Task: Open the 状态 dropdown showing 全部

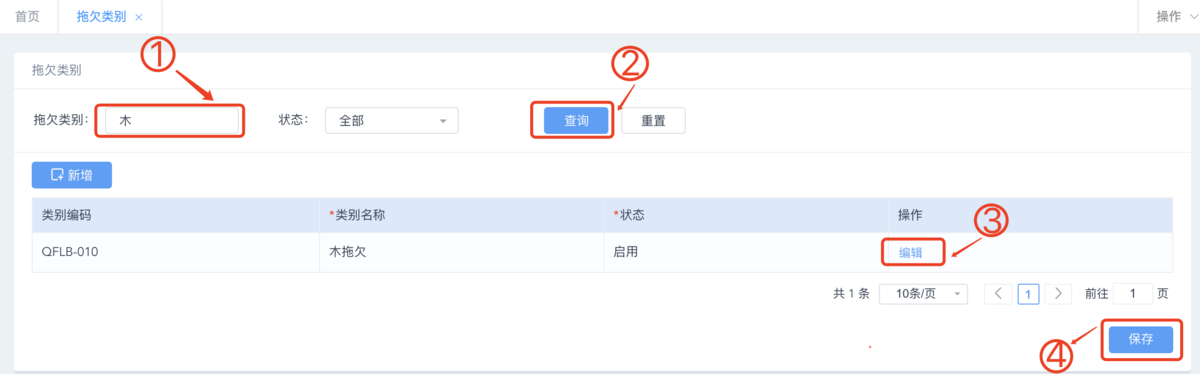Action: (392, 120)
